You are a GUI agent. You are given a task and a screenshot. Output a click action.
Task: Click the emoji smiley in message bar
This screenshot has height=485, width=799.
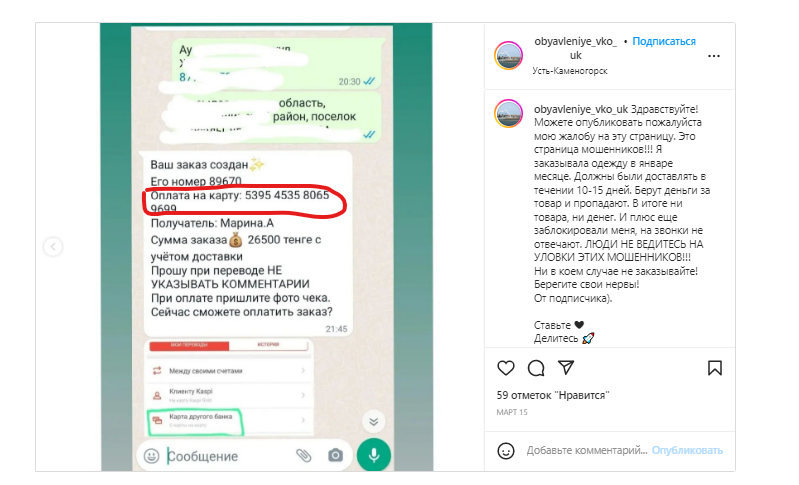point(151,455)
